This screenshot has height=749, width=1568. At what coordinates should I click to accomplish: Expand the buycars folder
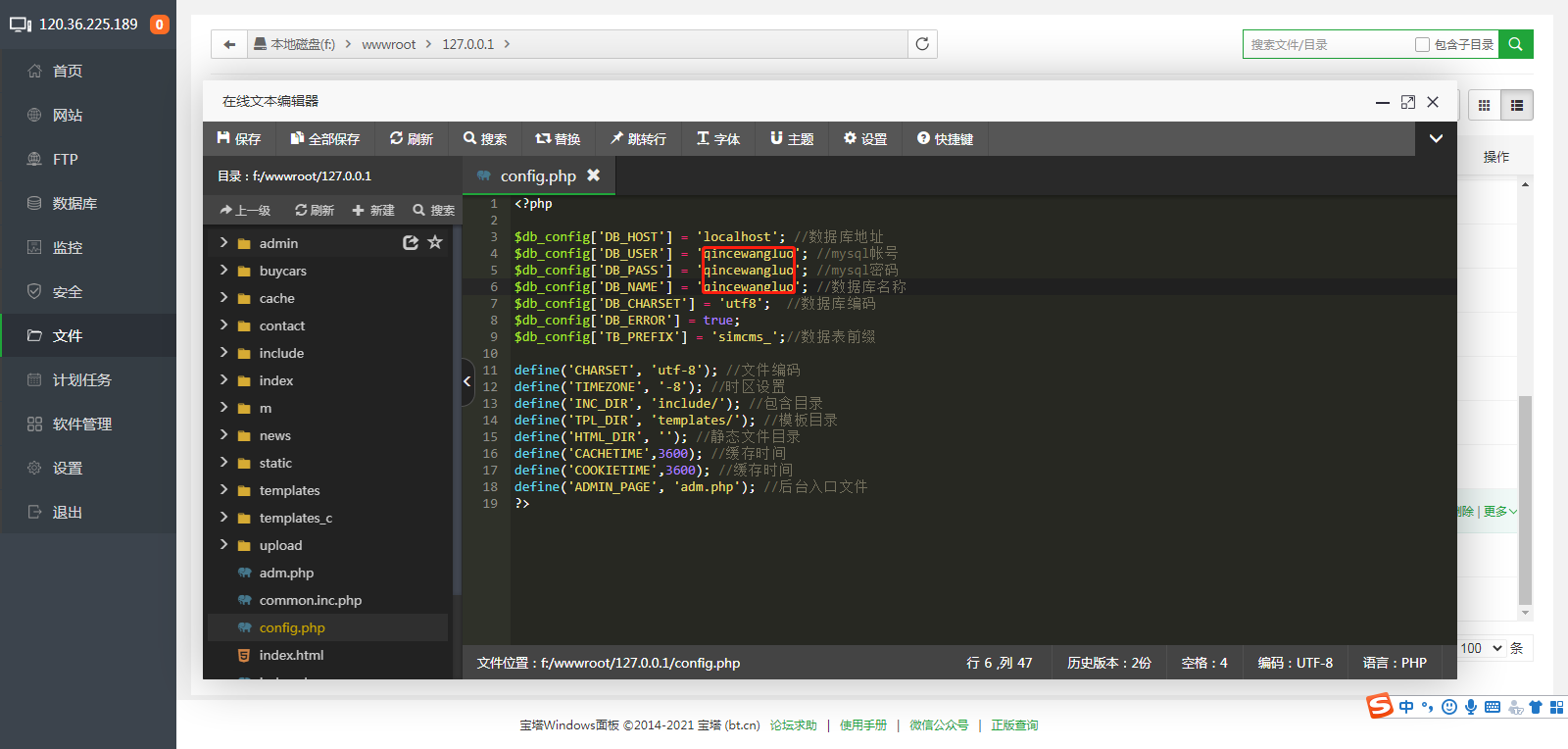223,270
